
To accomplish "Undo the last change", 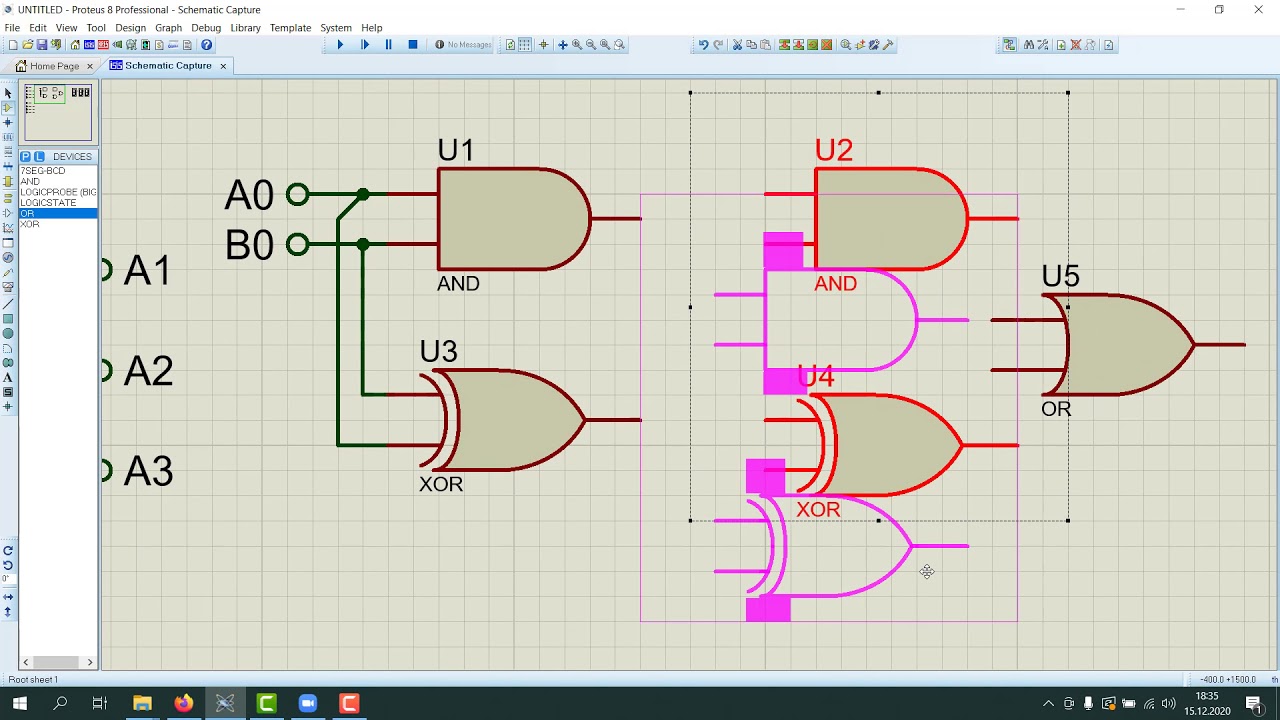I will (703, 45).
